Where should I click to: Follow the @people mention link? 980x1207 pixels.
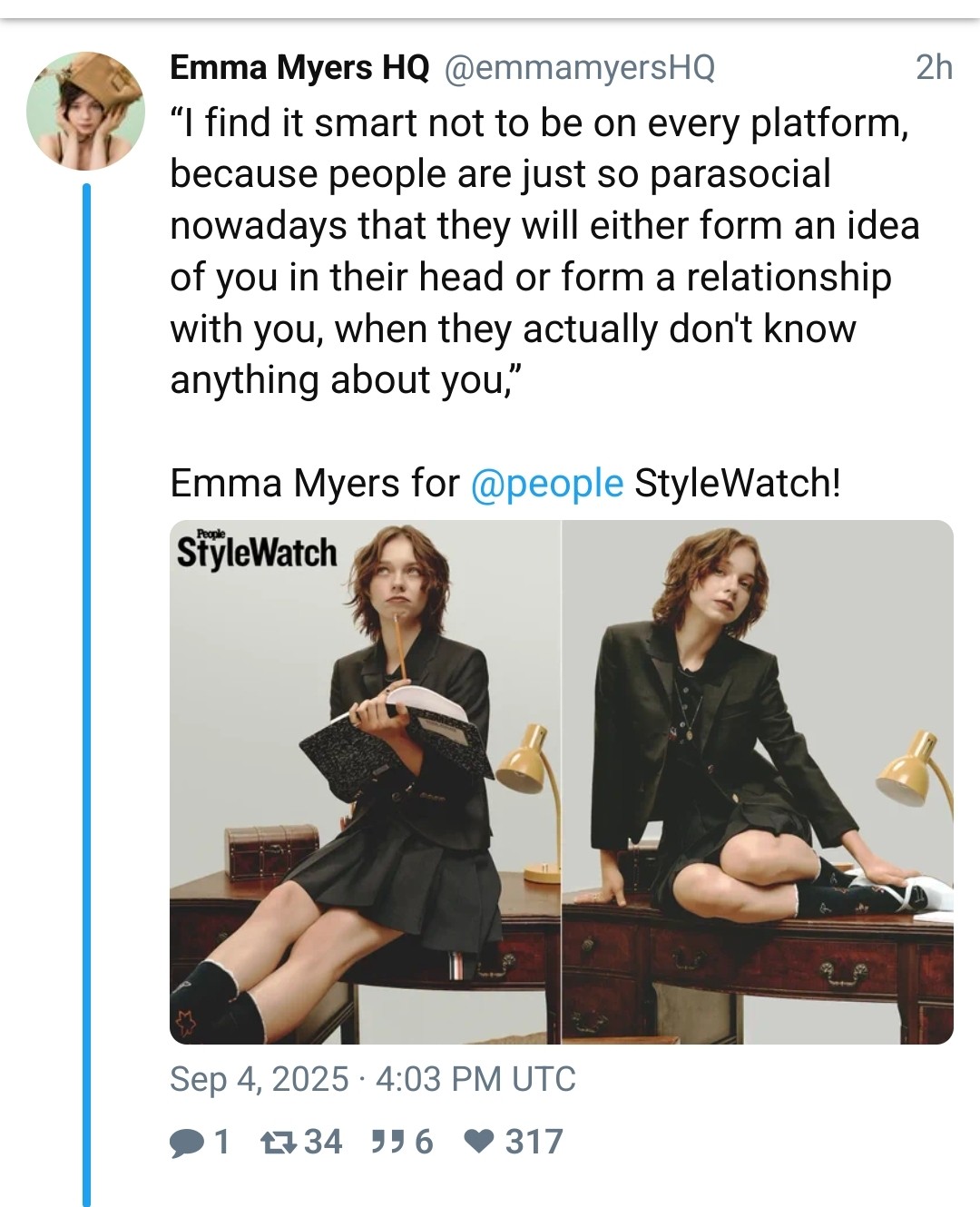[546, 483]
